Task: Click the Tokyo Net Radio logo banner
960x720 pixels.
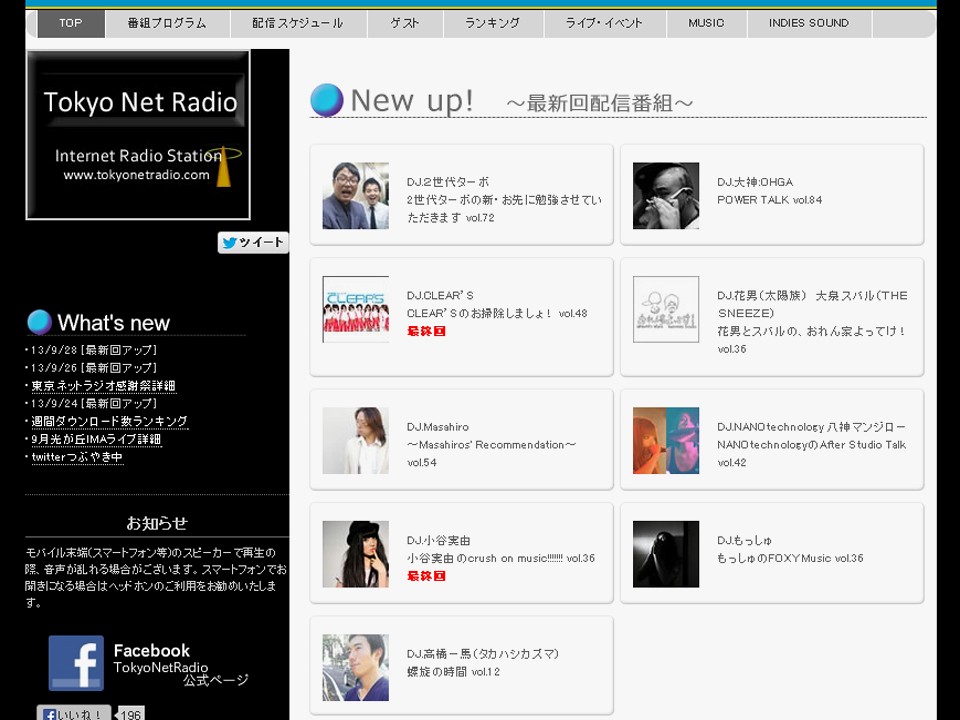Action: pos(138,134)
